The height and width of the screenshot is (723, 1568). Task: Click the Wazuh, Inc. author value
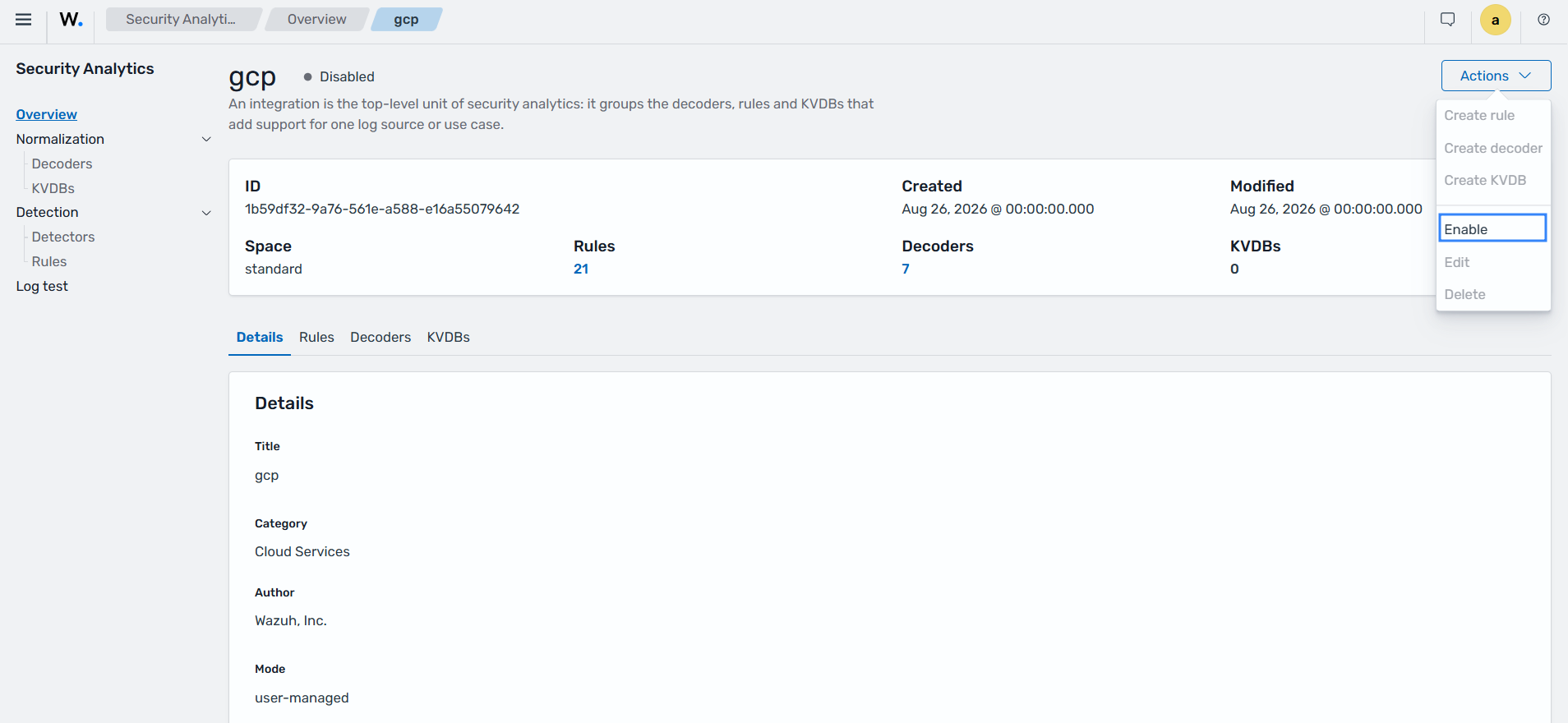[x=291, y=621]
